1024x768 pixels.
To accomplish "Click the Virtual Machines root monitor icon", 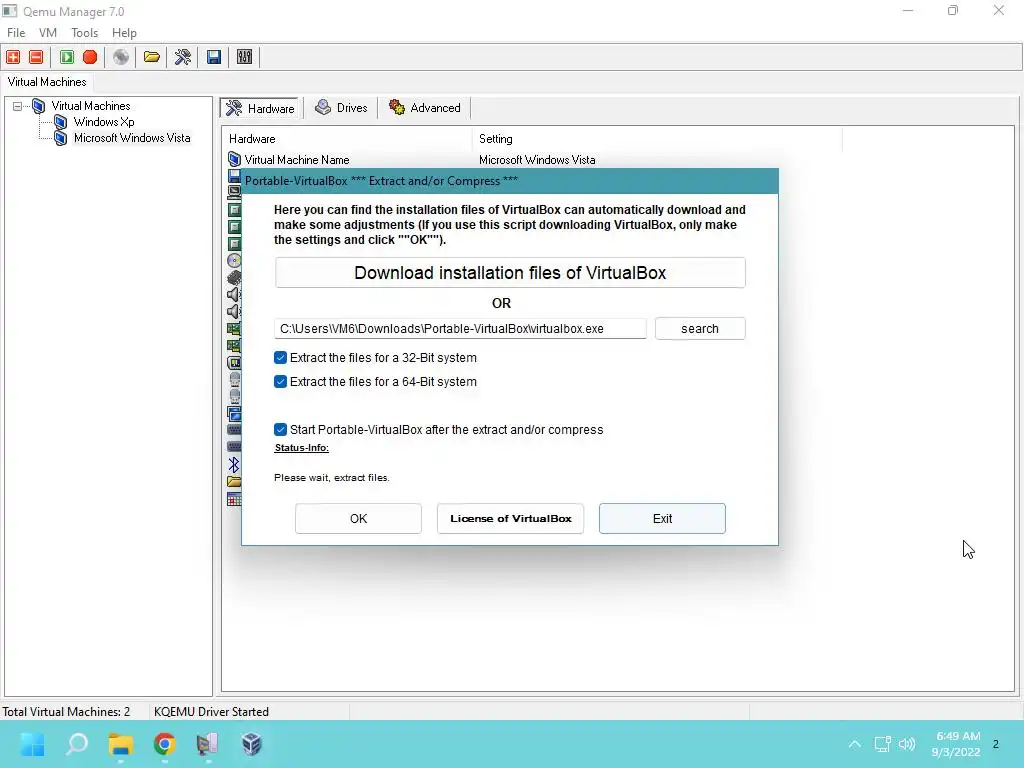I will click(x=39, y=106).
